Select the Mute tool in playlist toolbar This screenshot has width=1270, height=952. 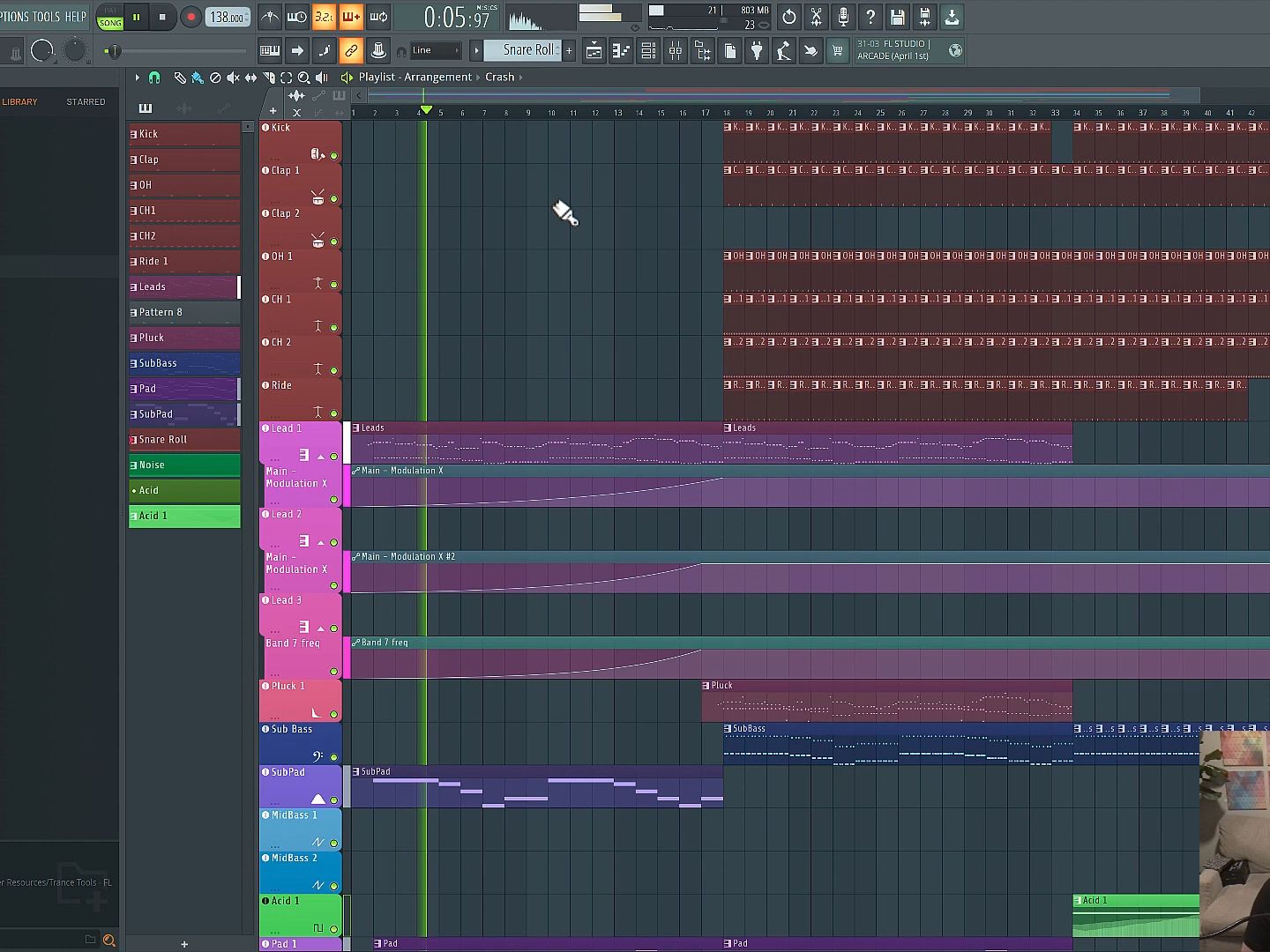click(233, 78)
